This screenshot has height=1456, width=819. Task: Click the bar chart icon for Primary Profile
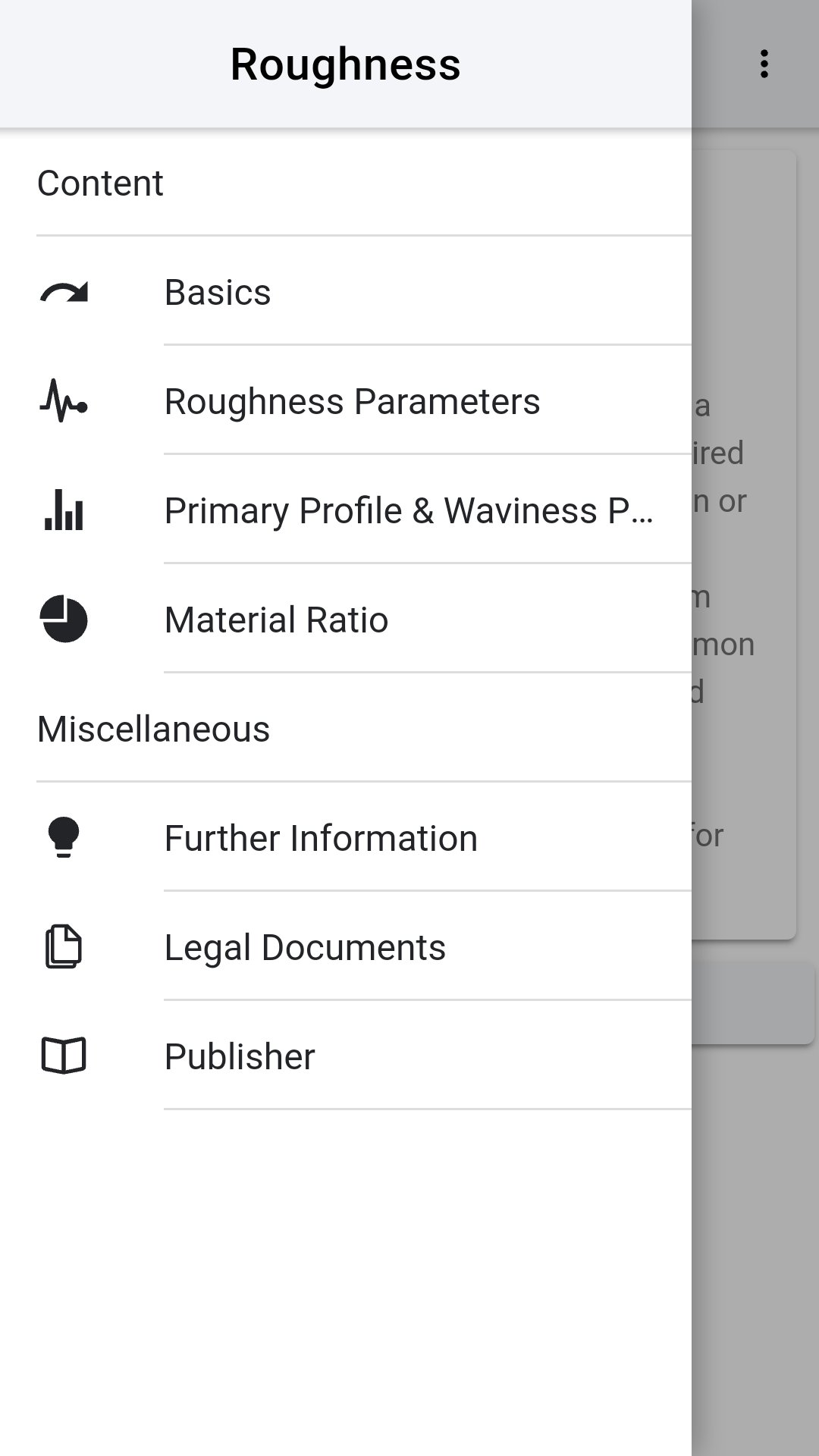64,510
